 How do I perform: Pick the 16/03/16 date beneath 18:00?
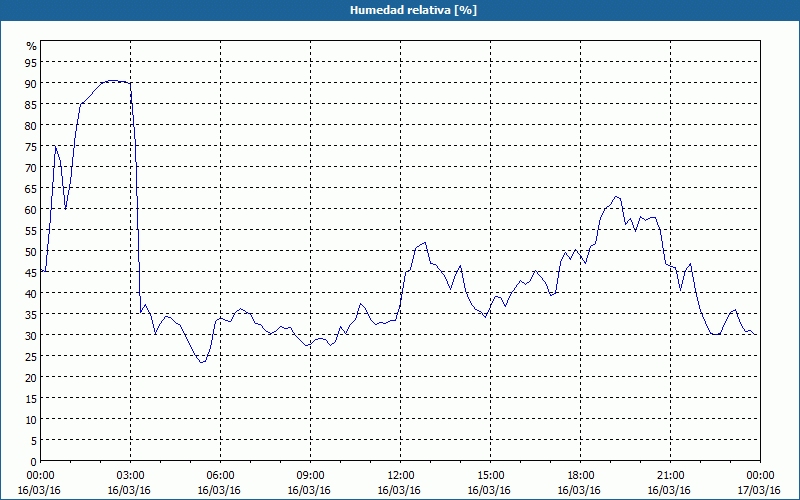579,490
